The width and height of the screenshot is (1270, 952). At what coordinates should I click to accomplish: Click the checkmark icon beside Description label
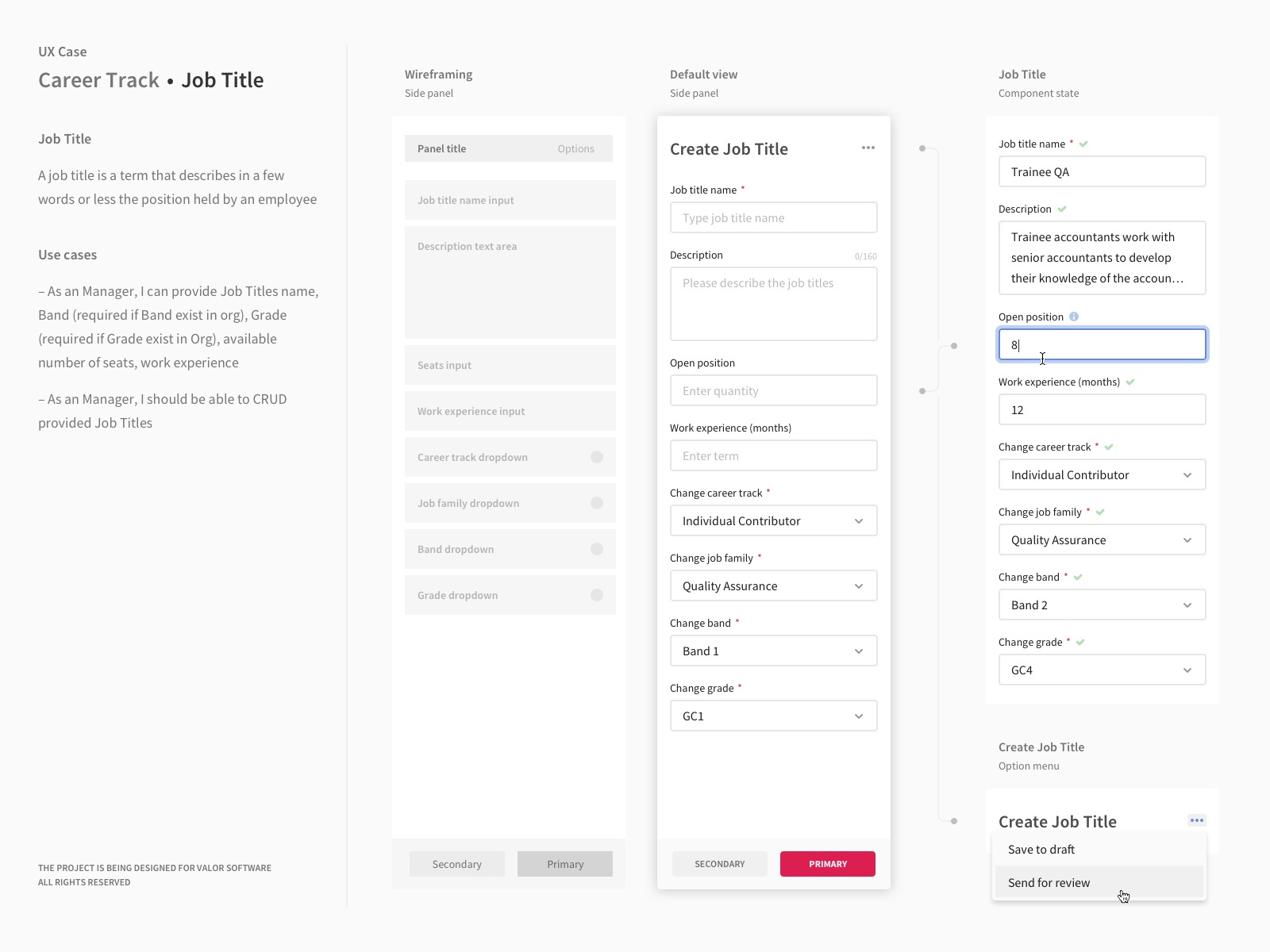1060,208
